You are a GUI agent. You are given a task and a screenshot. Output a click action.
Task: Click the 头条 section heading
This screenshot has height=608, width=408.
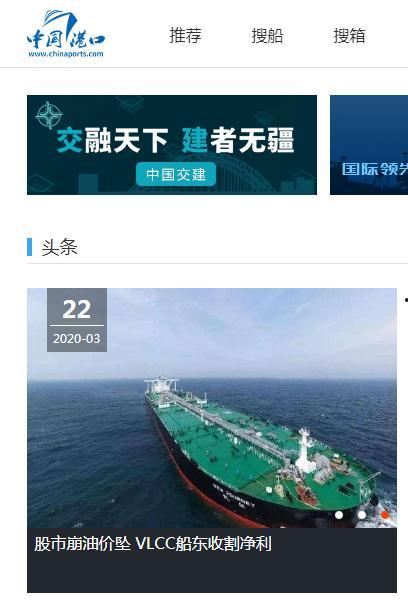(x=59, y=247)
